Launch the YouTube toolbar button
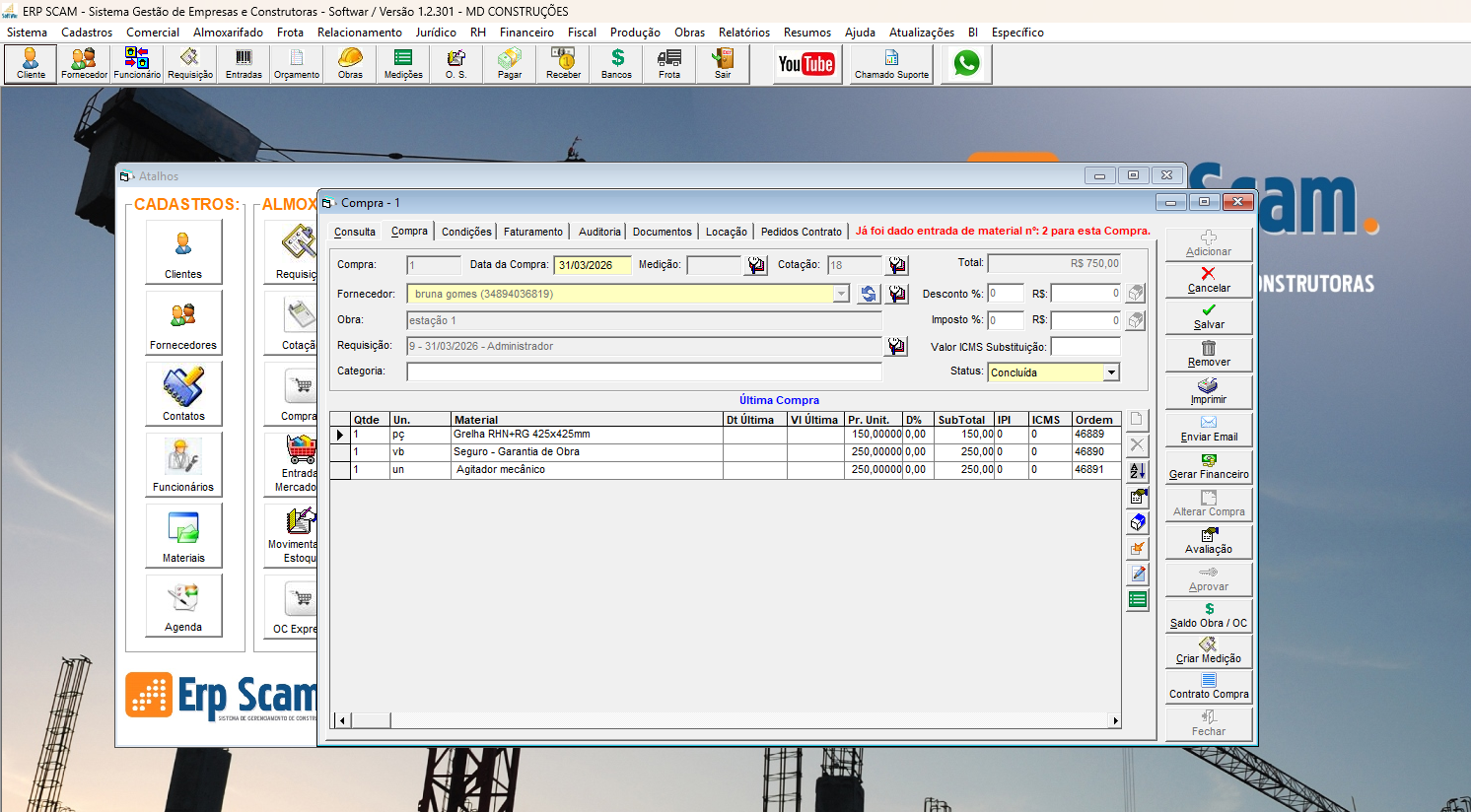Screen dimensions: 1471x812 click(x=806, y=64)
